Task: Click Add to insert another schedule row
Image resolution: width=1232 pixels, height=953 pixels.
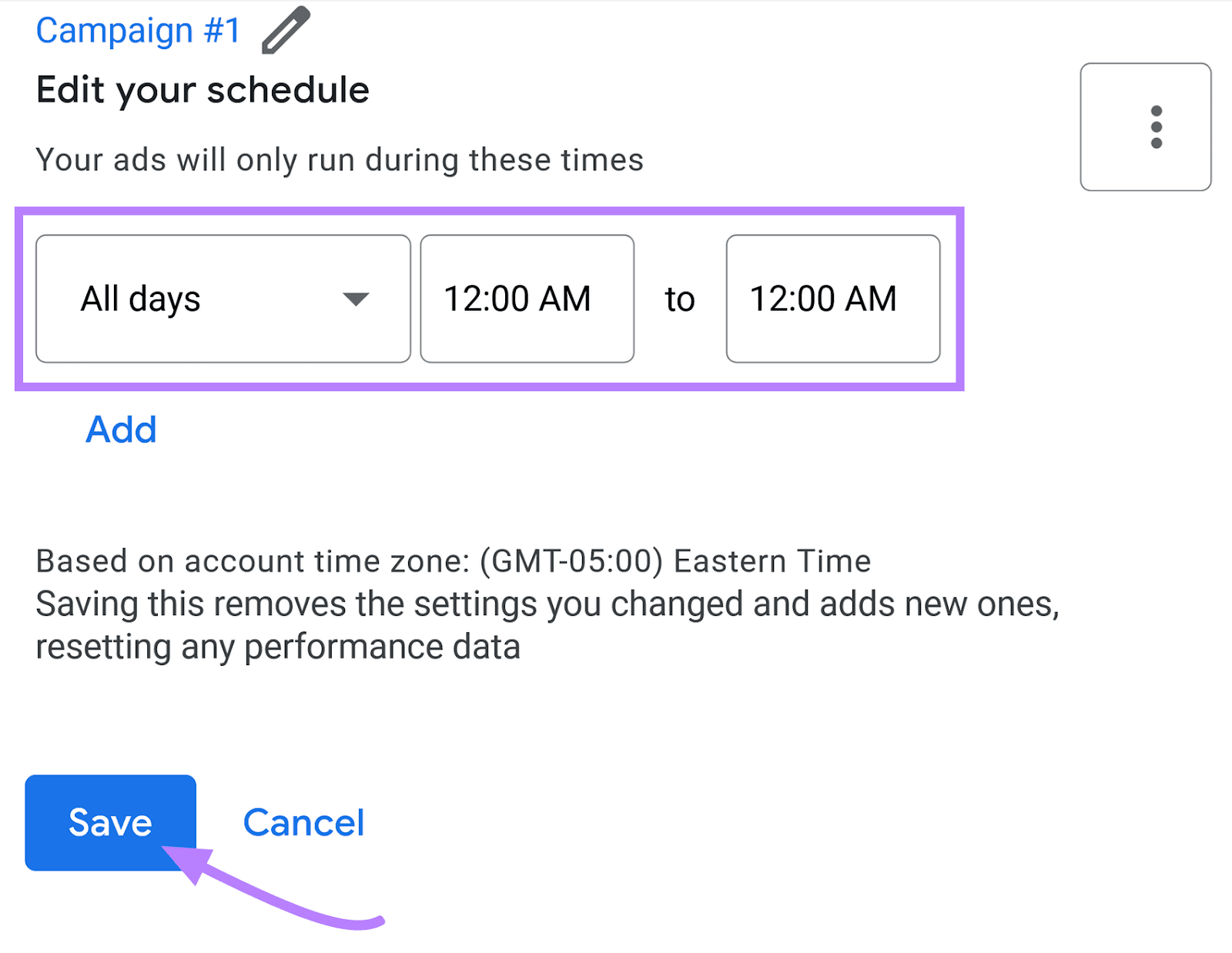Action: click(x=121, y=430)
